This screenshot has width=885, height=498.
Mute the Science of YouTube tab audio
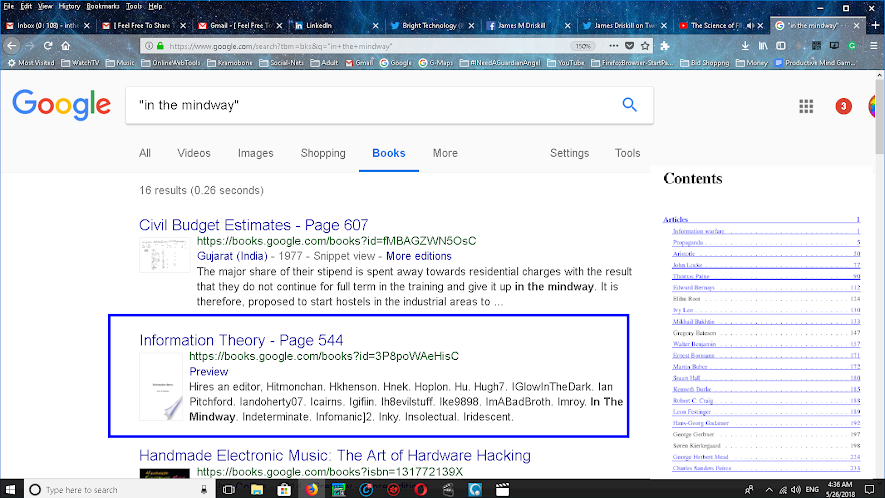pos(750,25)
